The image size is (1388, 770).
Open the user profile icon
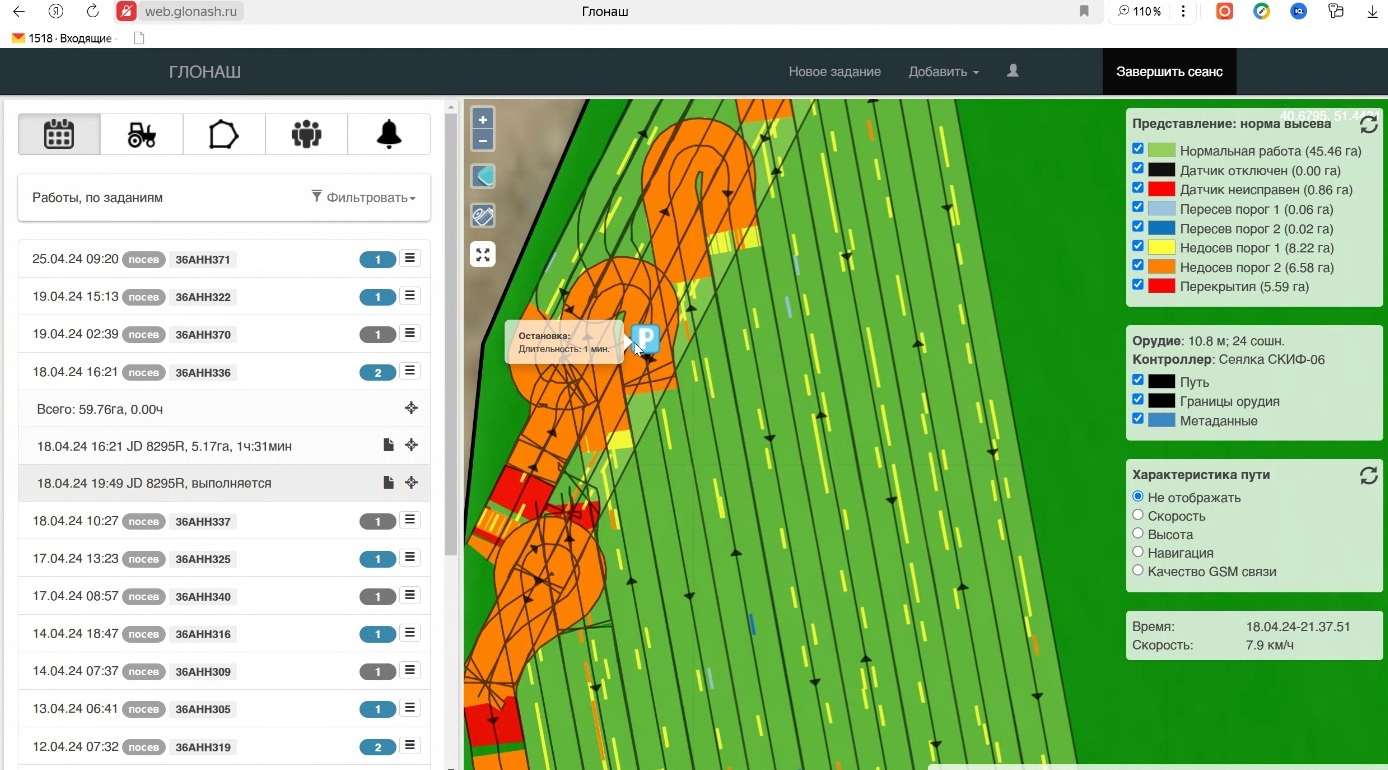(1013, 71)
